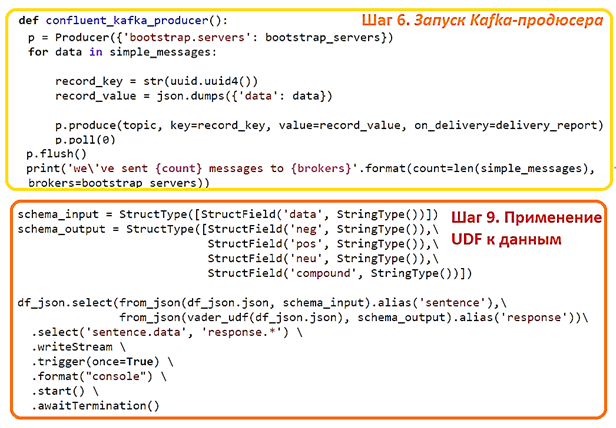The width and height of the screenshot is (616, 428).
Task: Click the 'p.produce(topic, key=record_key' line
Action: [x=329, y=125]
